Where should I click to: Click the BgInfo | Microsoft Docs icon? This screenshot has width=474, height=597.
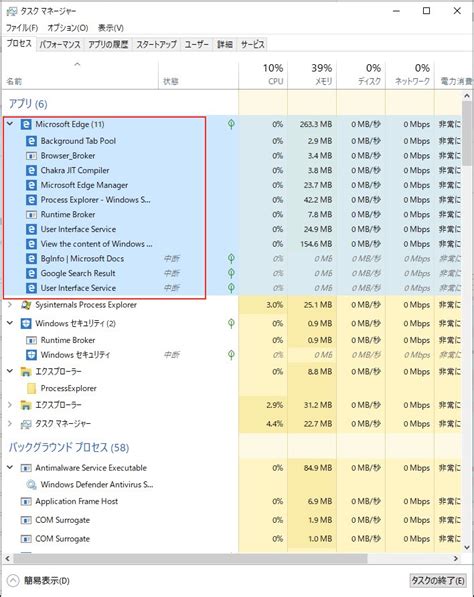(x=31, y=259)
